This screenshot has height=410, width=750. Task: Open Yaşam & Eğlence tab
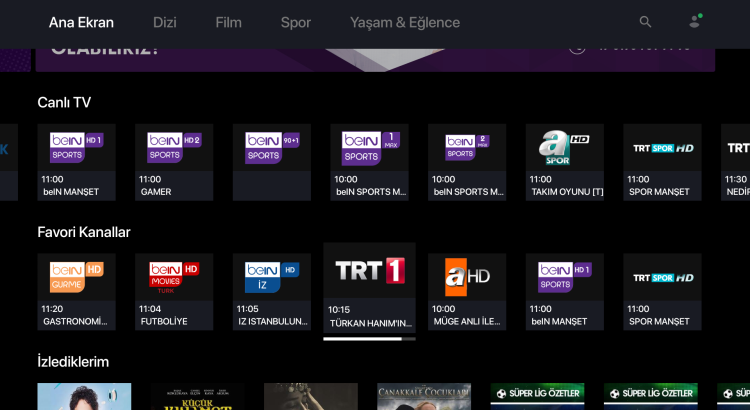coord(405,22)
